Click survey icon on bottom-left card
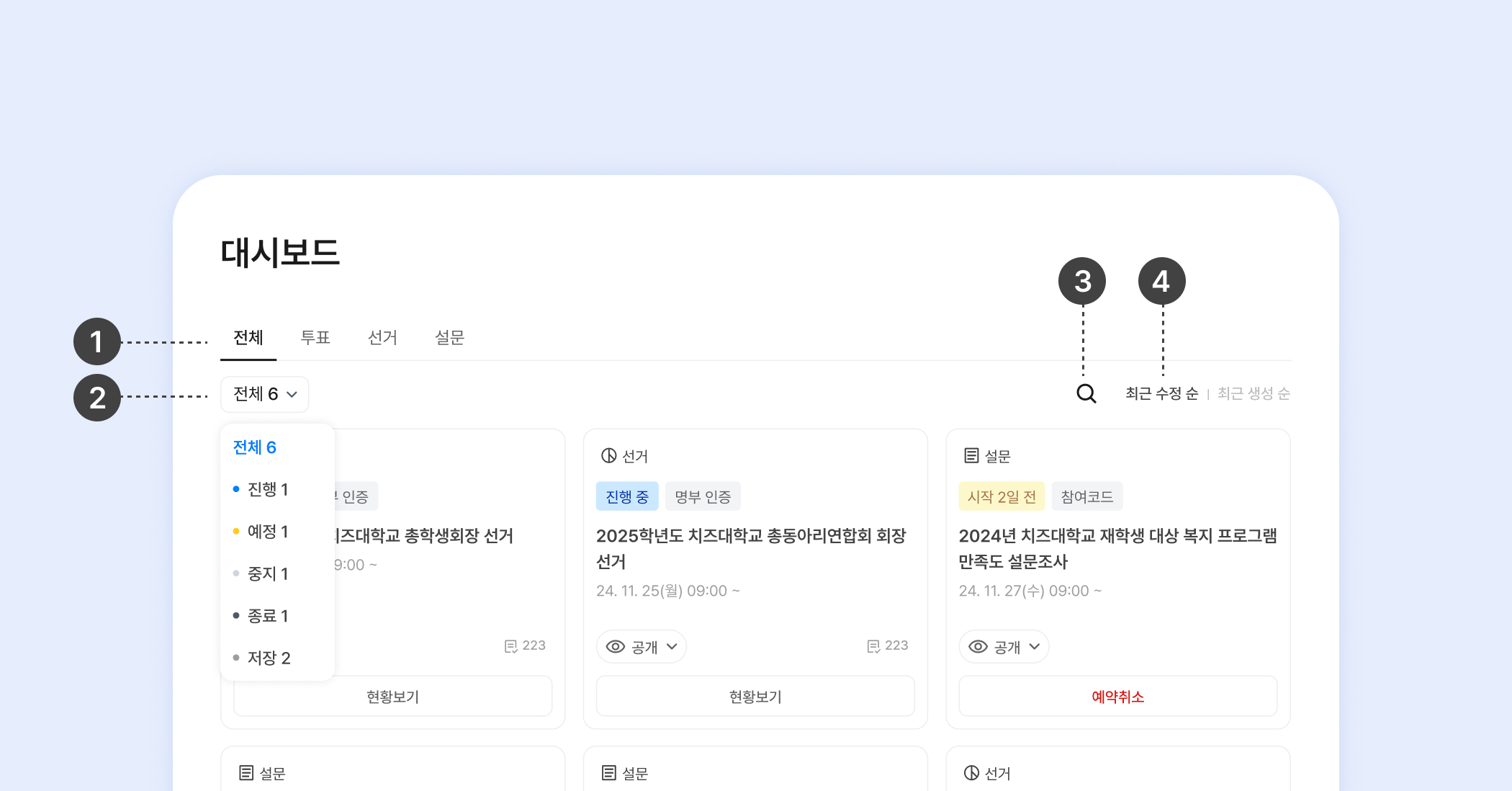 246,773
